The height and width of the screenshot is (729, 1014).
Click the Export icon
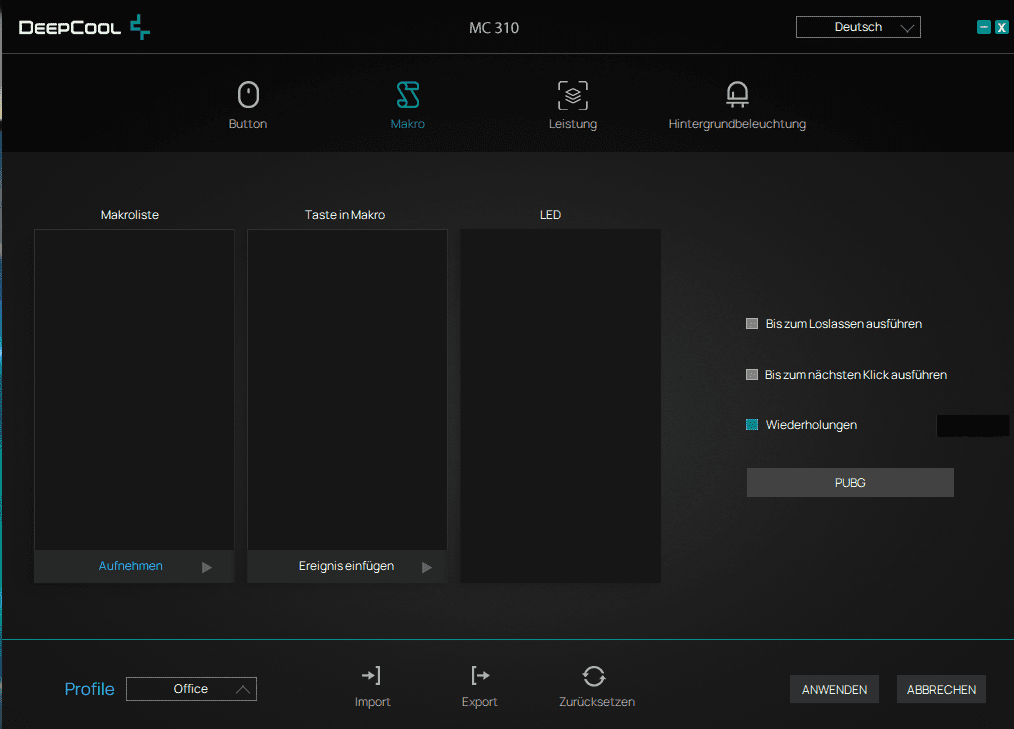pos(480,676)
